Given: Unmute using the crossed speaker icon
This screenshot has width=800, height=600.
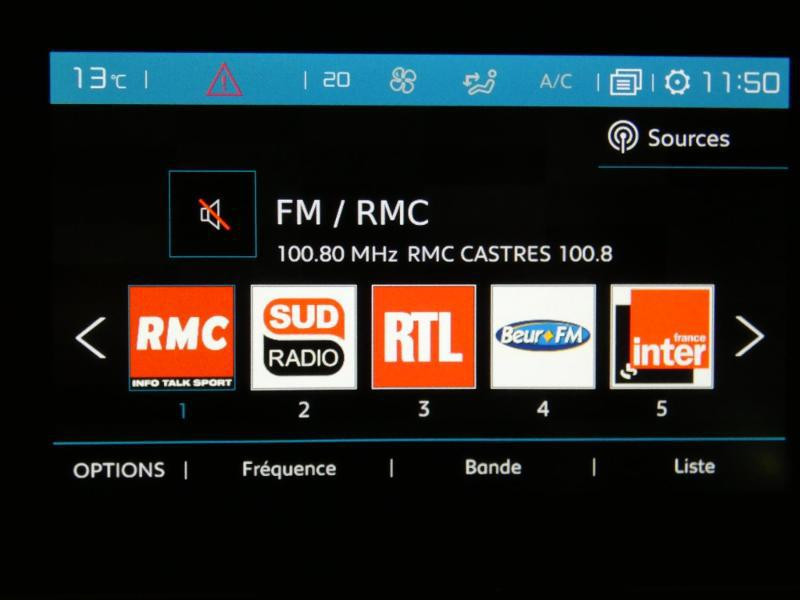Looking at the screenshot, I should (213, 214).
